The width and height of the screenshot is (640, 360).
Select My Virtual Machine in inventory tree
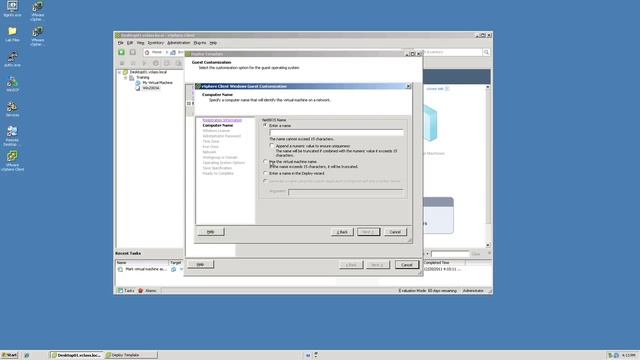coord(157,82)
